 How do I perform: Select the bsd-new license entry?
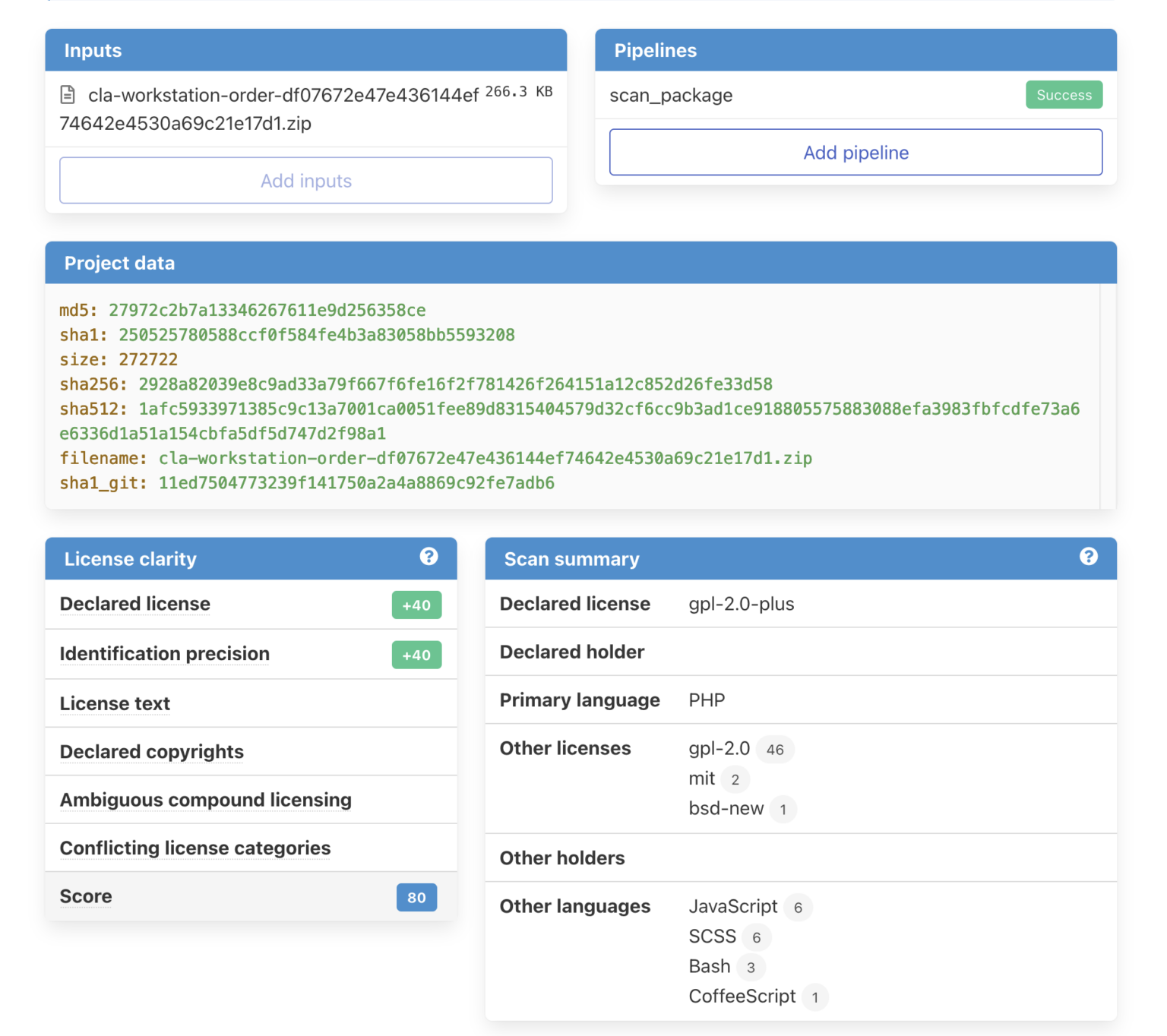click(726, 809)
